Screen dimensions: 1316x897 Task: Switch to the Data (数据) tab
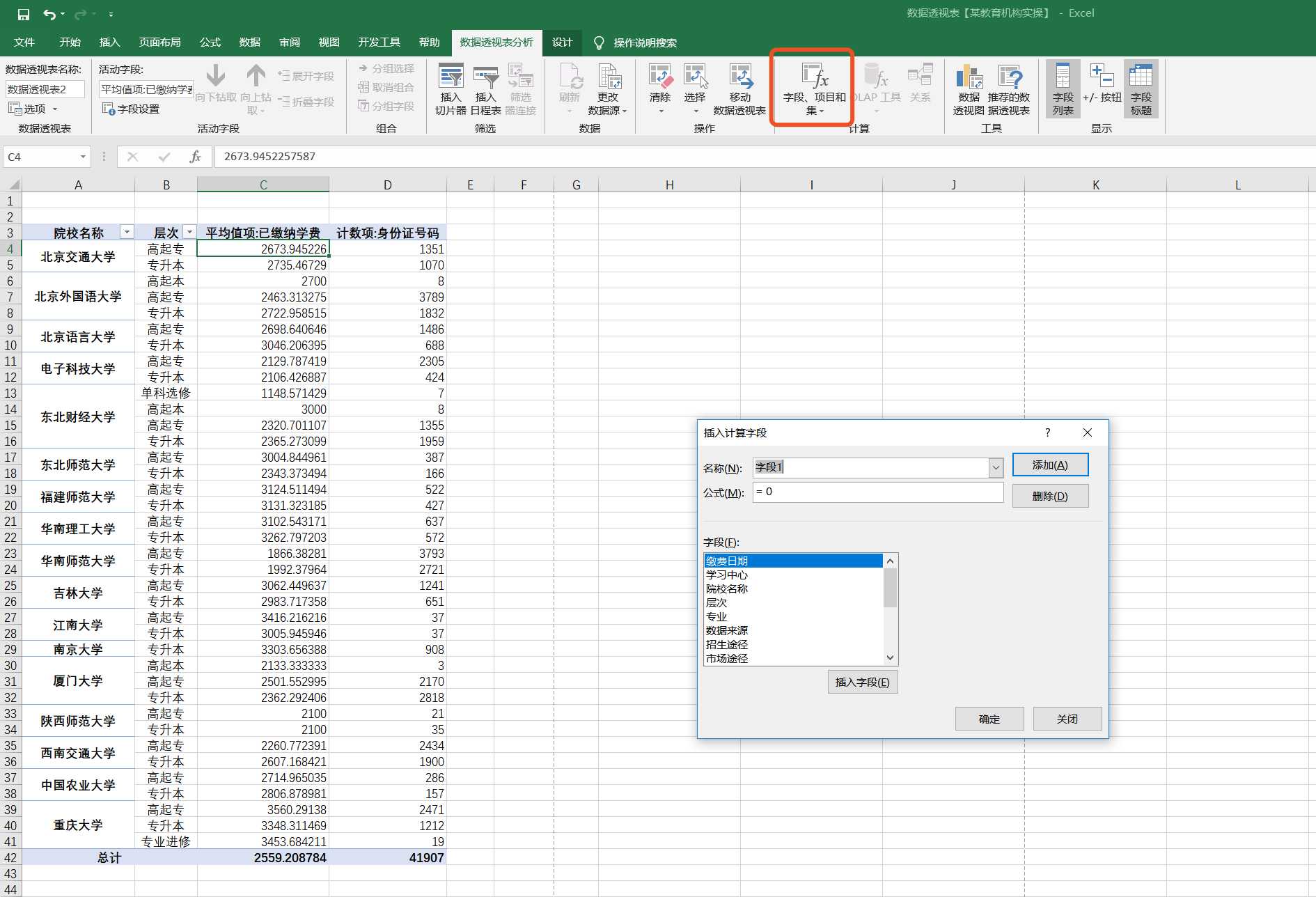[250, 42]
